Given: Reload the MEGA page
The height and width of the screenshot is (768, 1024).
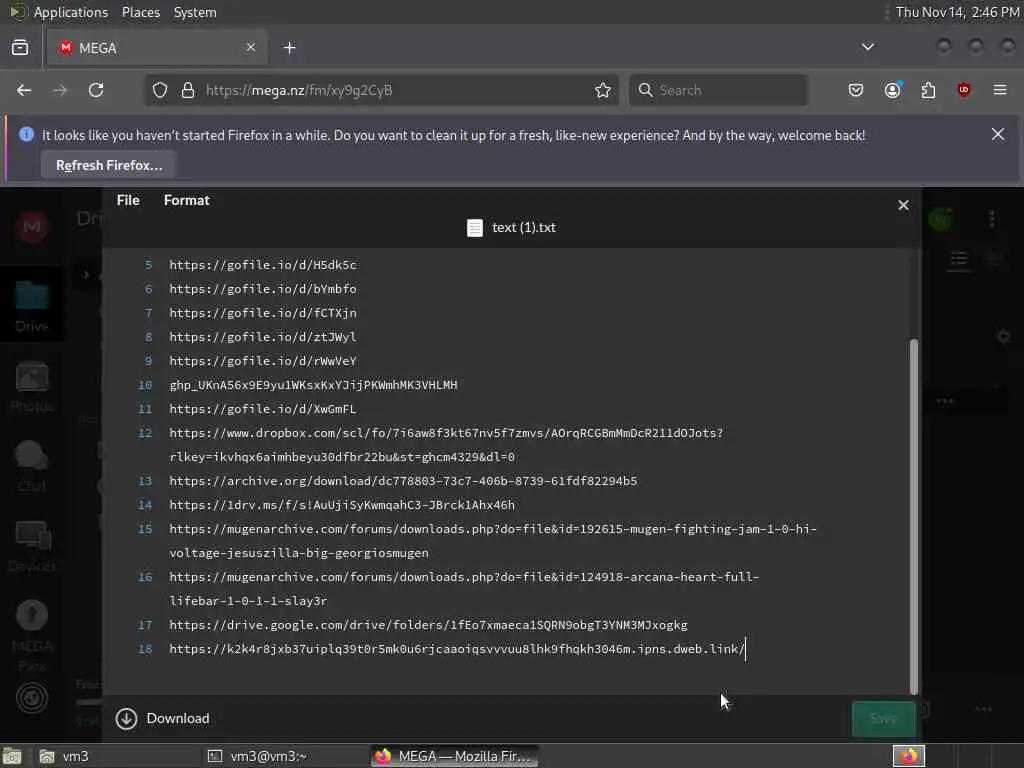Looking at the screenshot, I should pyautogui.click(x=96, y=90).
